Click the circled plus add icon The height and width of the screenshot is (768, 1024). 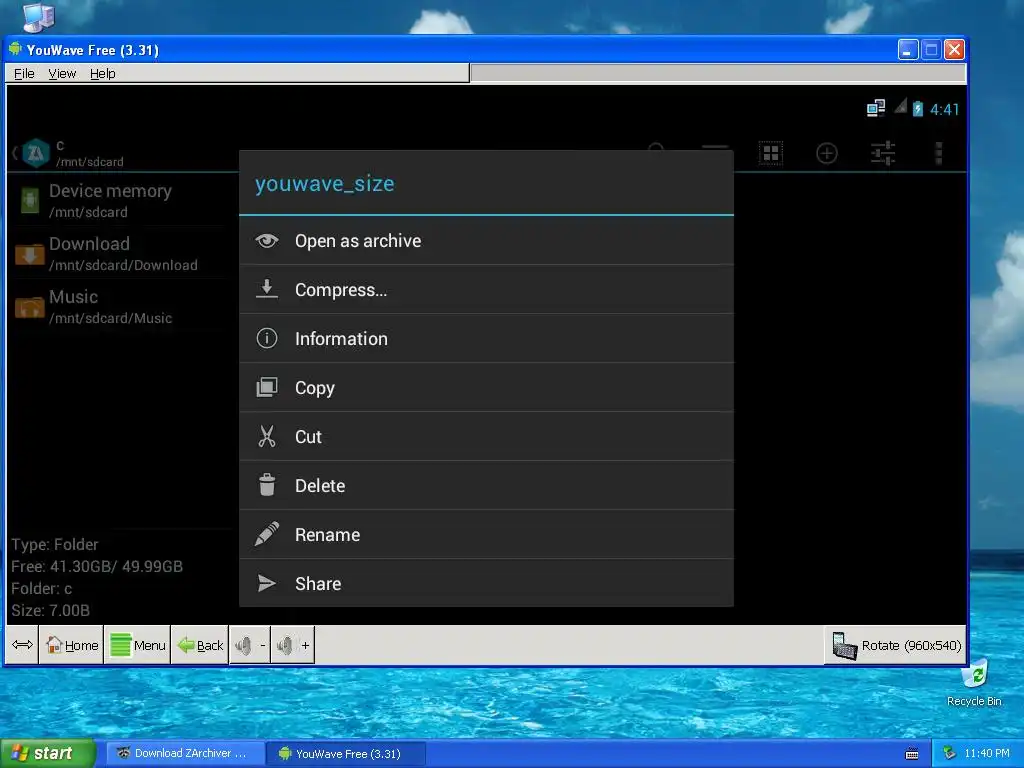[x=827, y=153]
